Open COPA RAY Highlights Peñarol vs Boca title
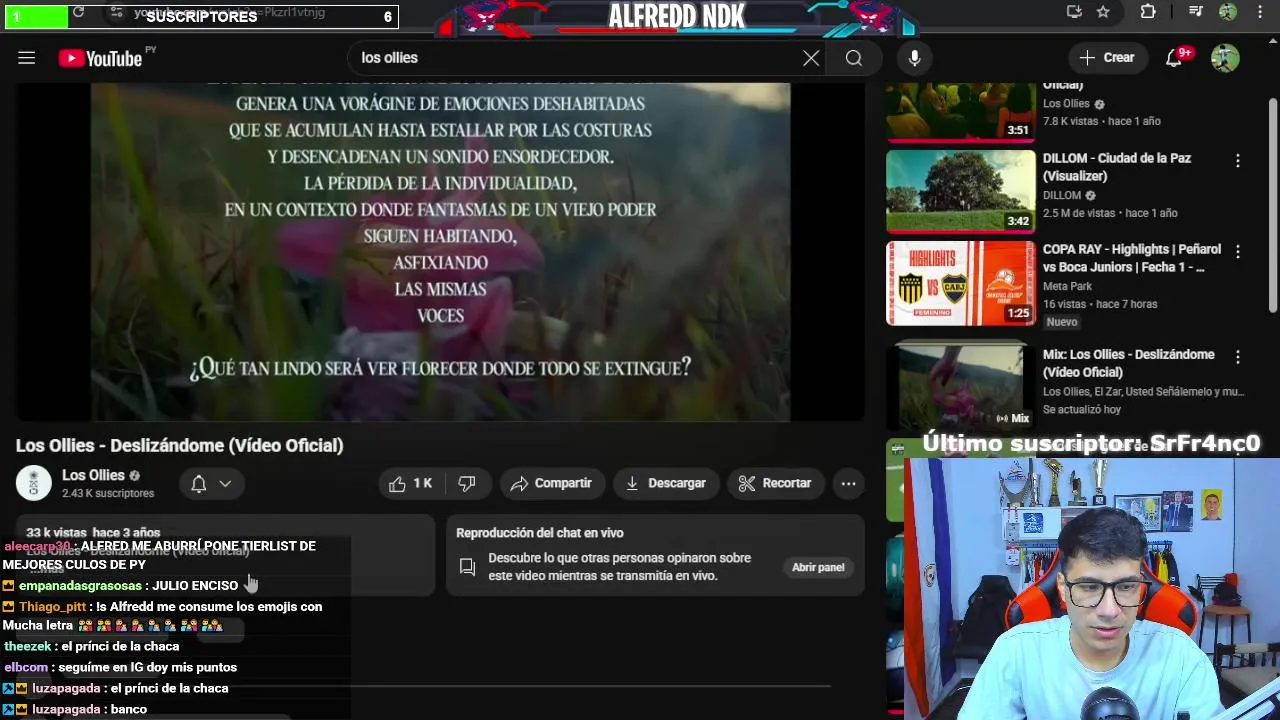 1132,258
